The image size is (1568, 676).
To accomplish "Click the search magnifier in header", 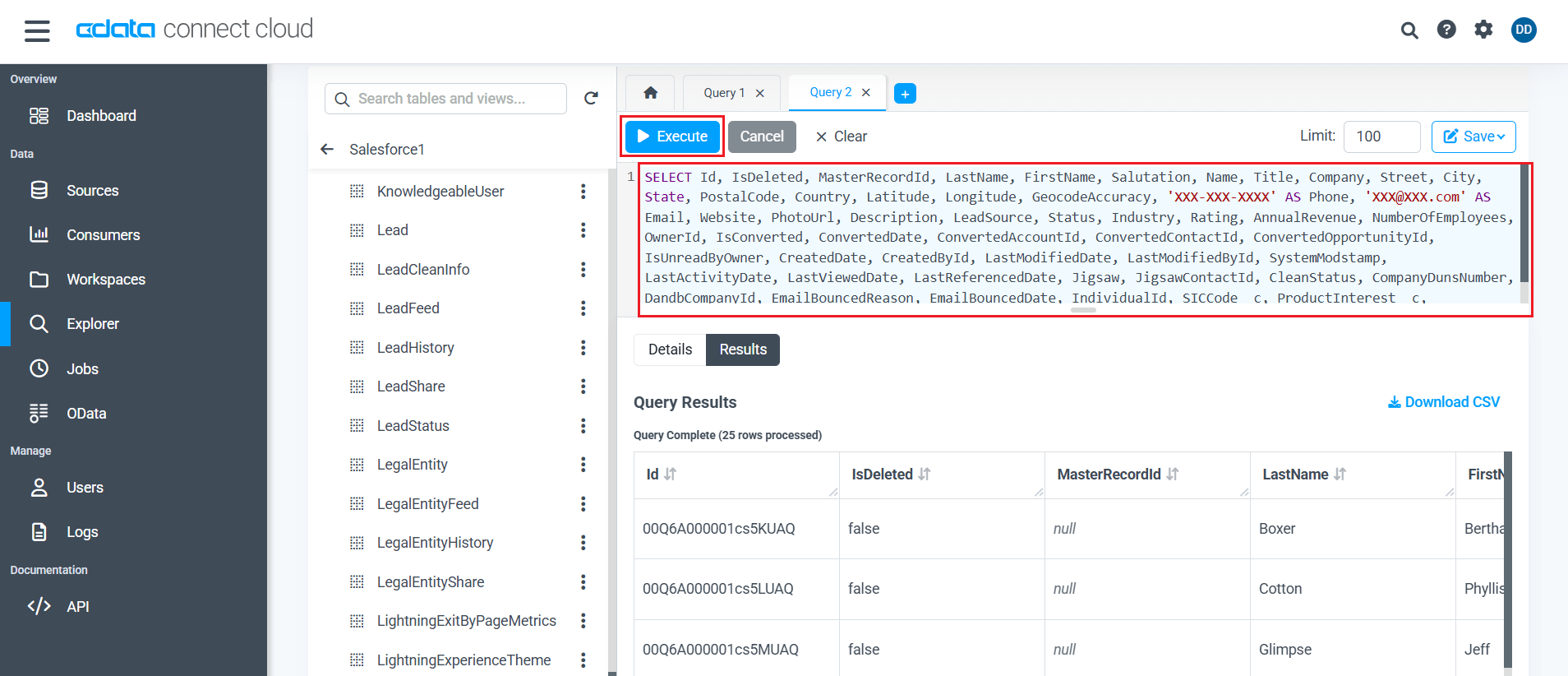I will (1409, 30).
